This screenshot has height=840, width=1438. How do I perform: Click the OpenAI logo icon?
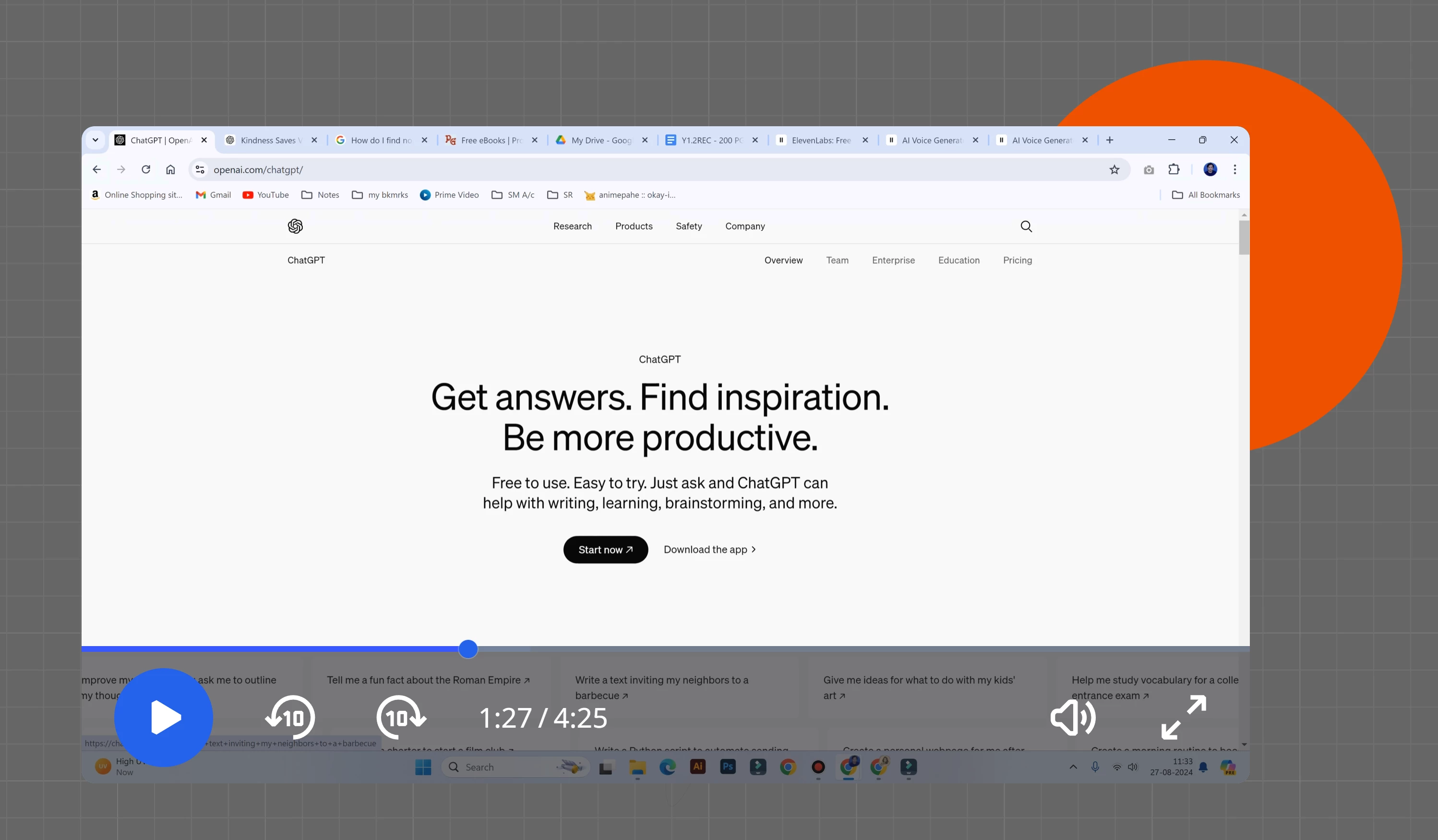coord(295,227)
